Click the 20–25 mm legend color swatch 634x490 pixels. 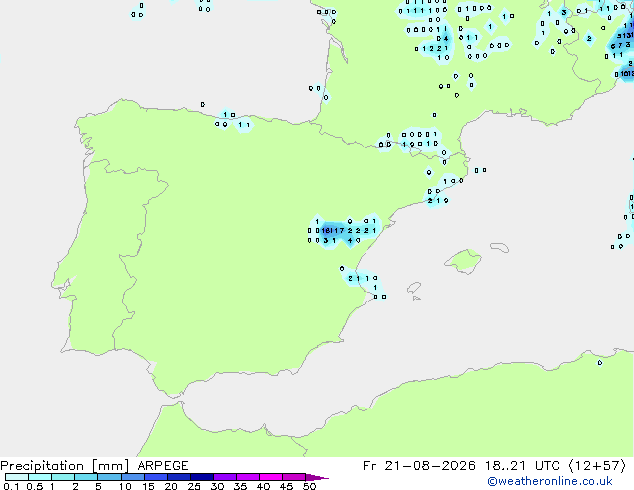(x=179, y=477)
